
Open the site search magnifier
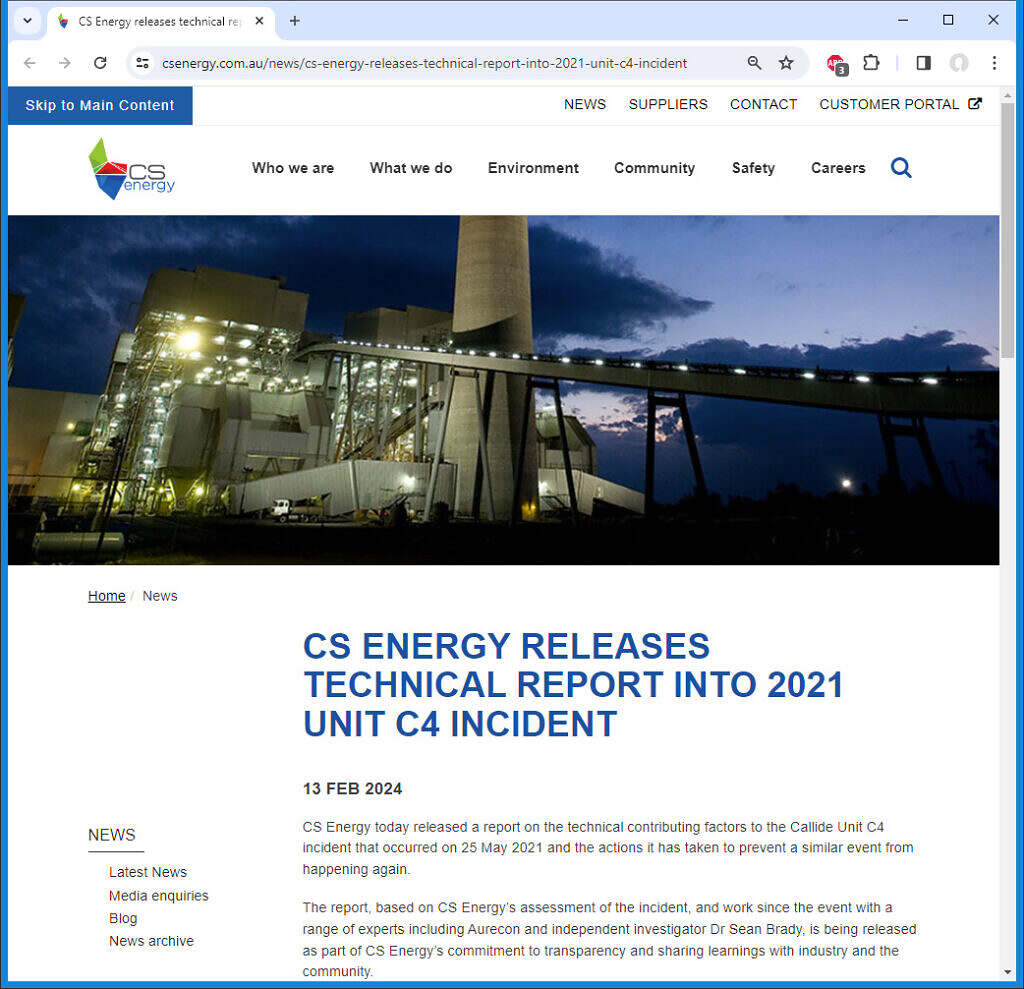[901, 168]
